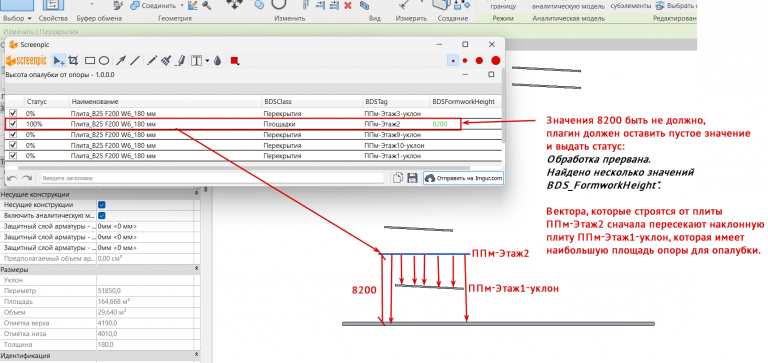
Task: Save screenshot with floppy disk icon
Action: (x=412, y=178)
